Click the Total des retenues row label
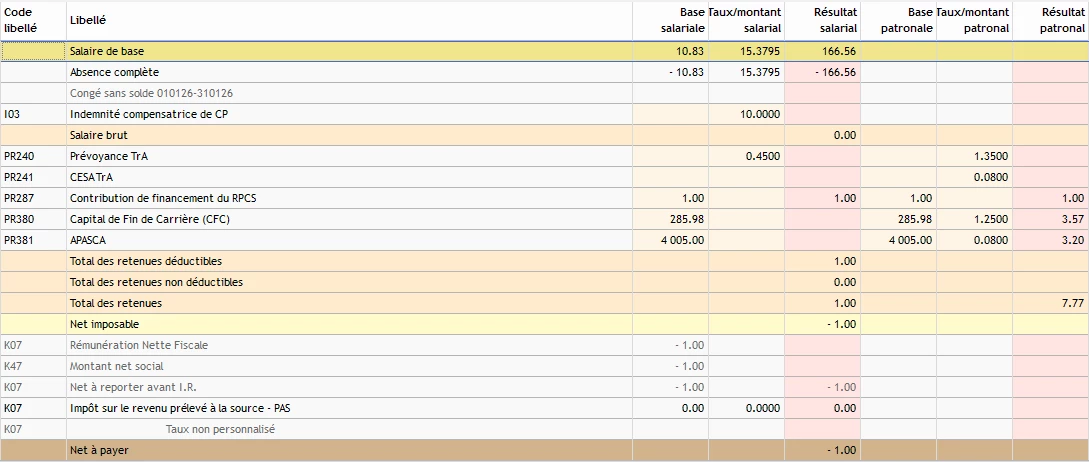 coord(116,303)
